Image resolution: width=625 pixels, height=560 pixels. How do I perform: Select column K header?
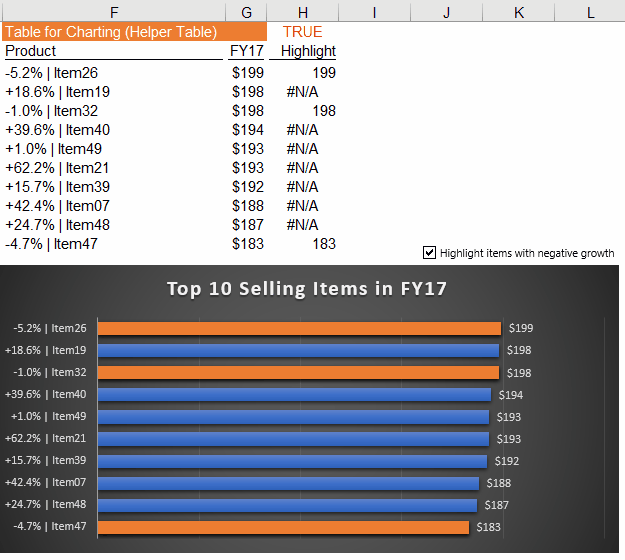point(519,11)
